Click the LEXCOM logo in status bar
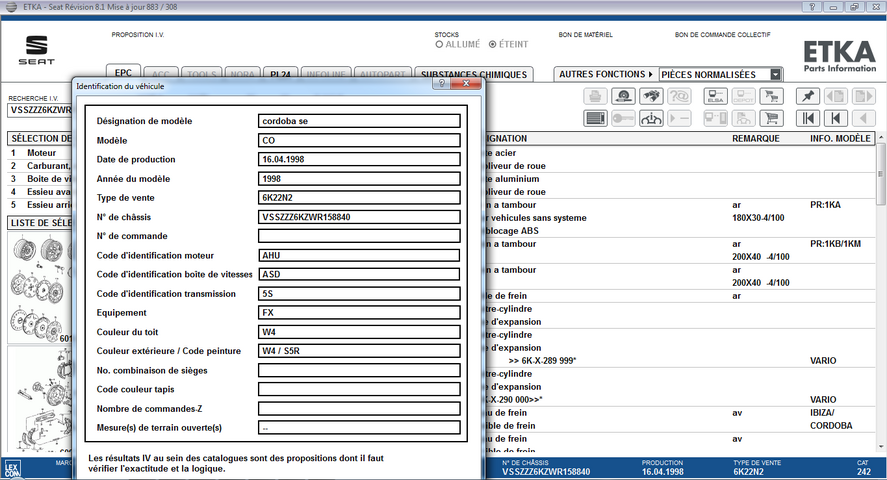The width and height of the screenshot is (887, 480). (x=12, y=469)
